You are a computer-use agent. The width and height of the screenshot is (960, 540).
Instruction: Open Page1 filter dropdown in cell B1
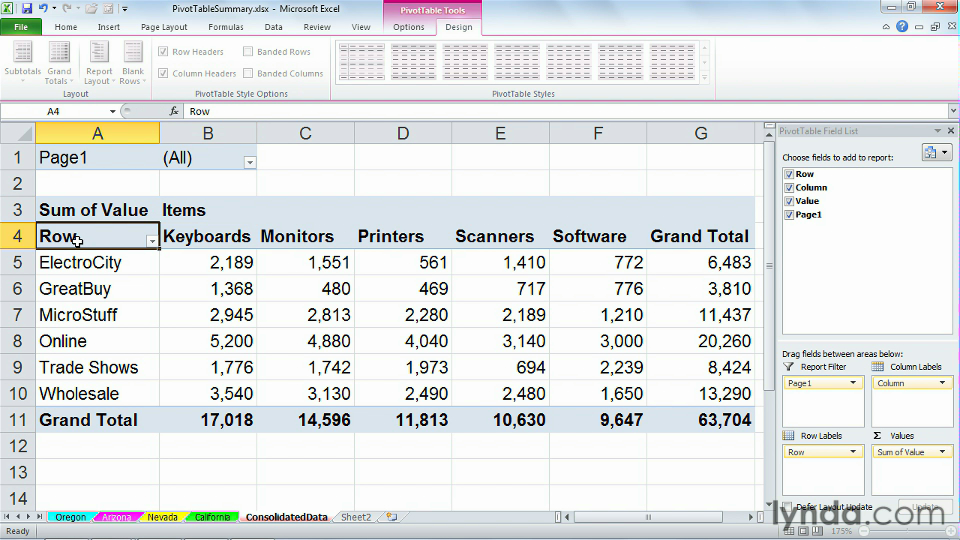[250, 162]
